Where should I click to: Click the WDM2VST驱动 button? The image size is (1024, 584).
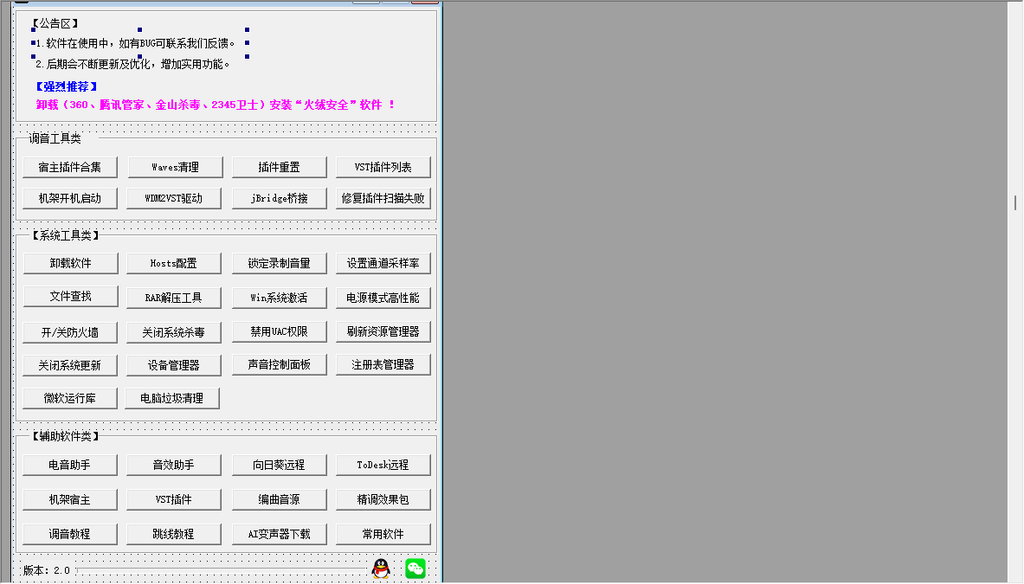(x=174, y=199)
